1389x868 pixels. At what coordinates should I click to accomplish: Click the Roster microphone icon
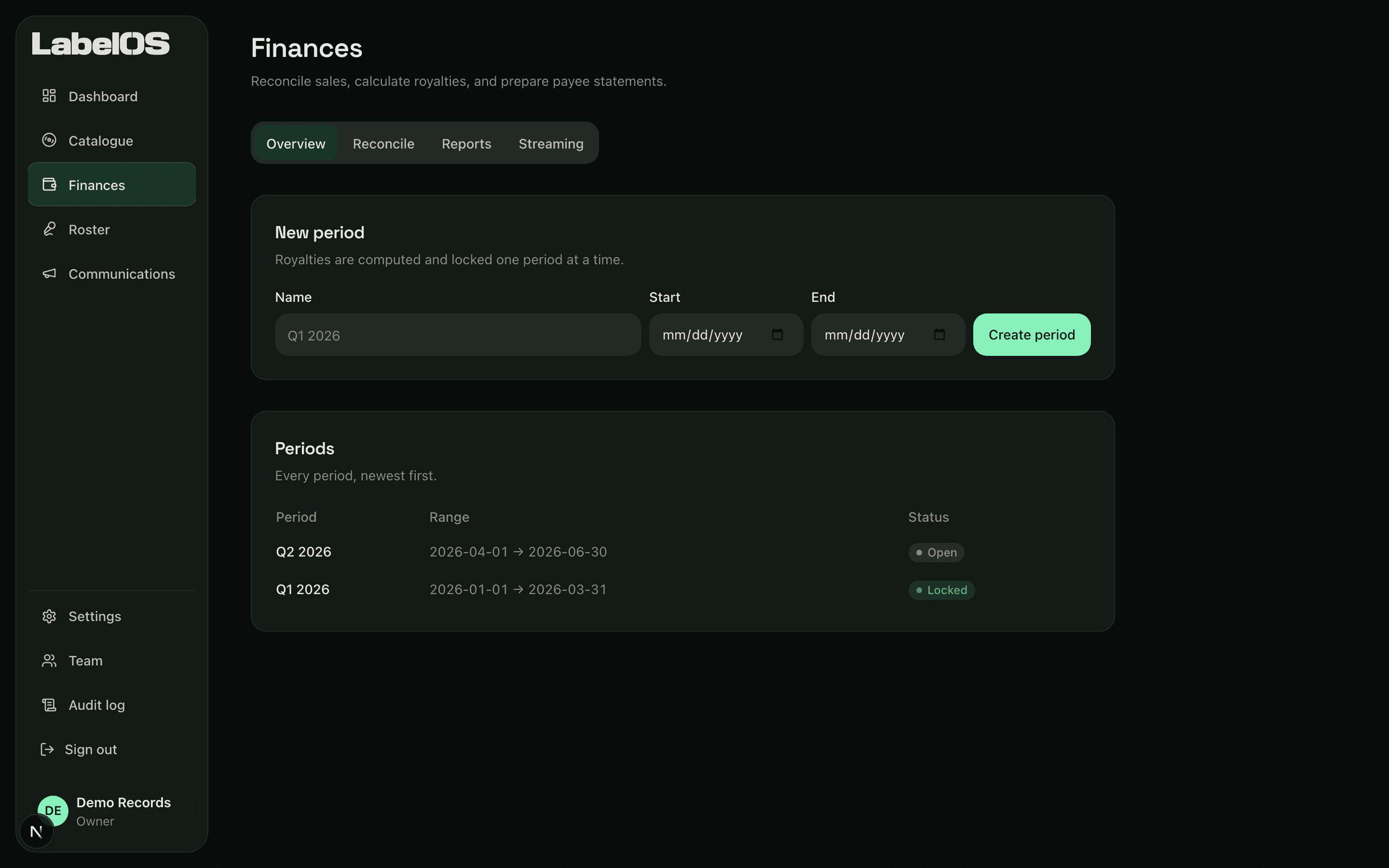(x=49, y=229)
